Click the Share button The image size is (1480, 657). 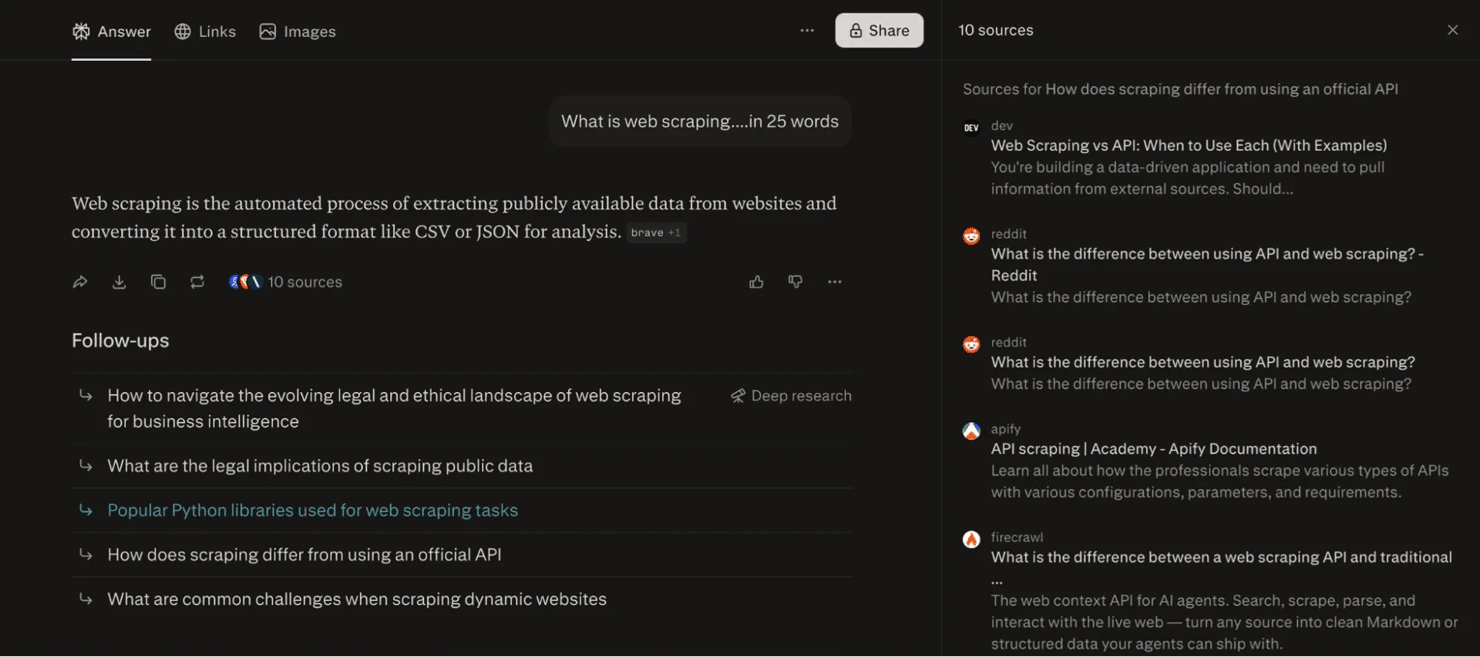click(879, 31)
